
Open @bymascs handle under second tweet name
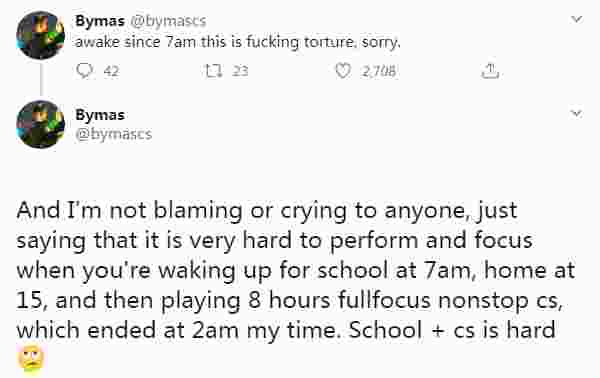tap(114, 134)
